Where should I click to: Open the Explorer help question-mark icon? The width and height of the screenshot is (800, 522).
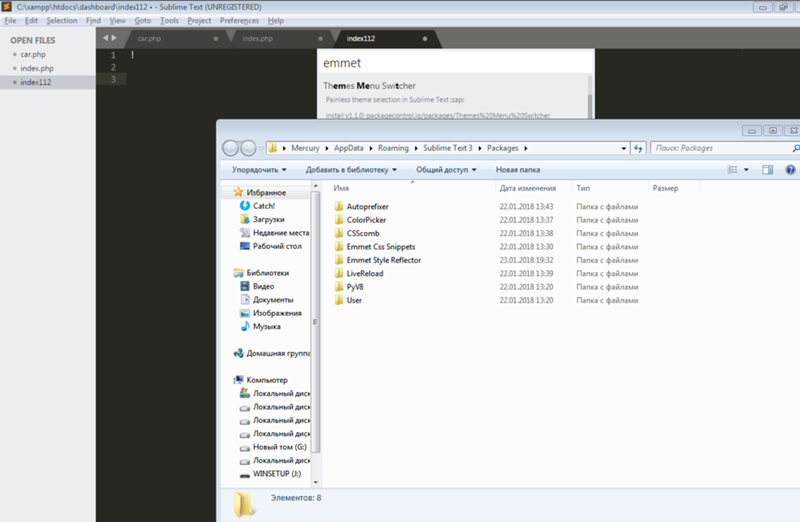pos(790,170)
